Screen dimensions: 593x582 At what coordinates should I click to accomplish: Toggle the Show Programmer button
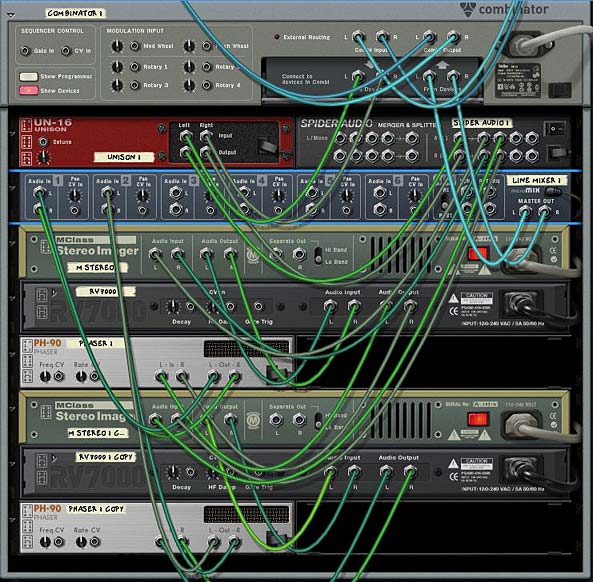click(28, 76)
